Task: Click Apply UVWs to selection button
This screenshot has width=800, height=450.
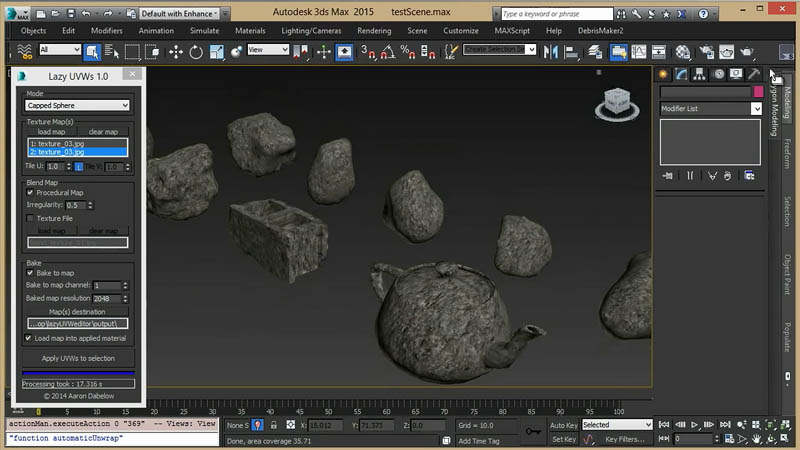Action: (78, 358)
